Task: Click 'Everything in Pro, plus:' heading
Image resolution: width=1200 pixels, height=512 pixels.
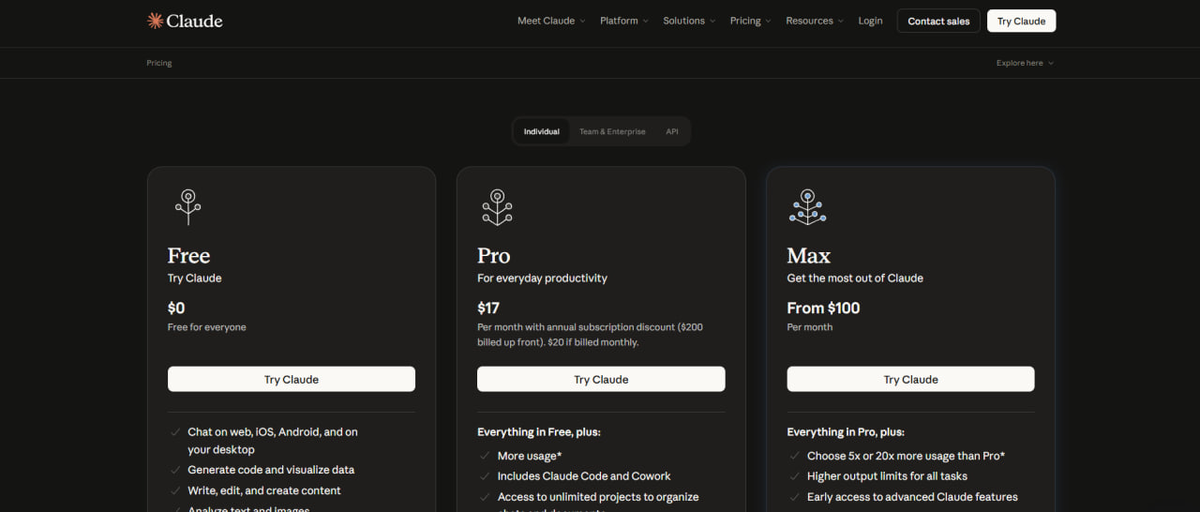Action: coord(845,432)
